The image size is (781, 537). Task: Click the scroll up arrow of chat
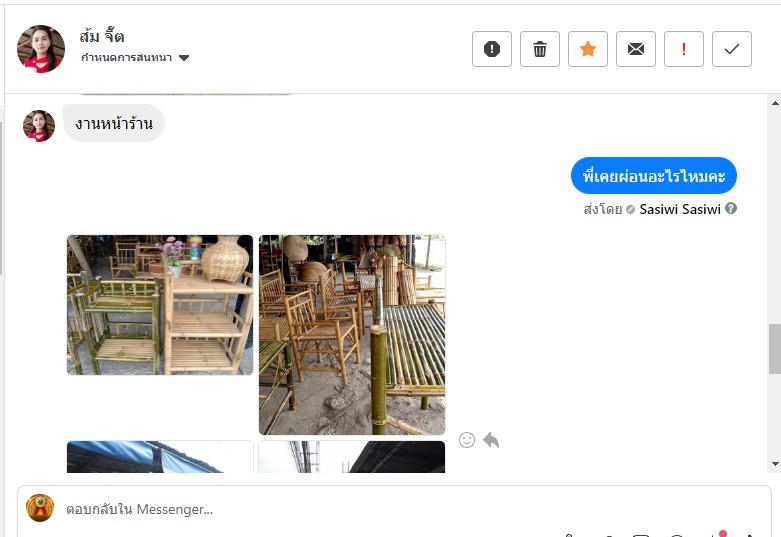pos(775,103)
